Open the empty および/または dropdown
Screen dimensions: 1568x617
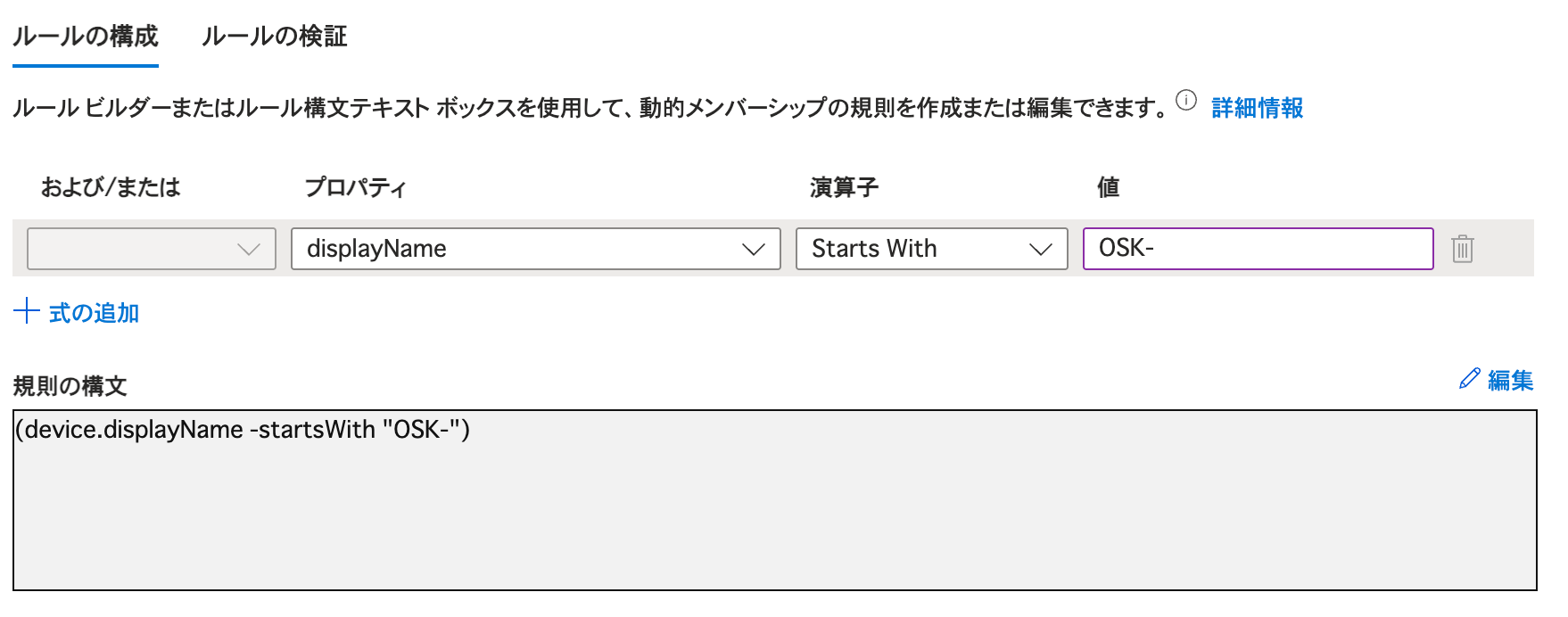(152, 249)
